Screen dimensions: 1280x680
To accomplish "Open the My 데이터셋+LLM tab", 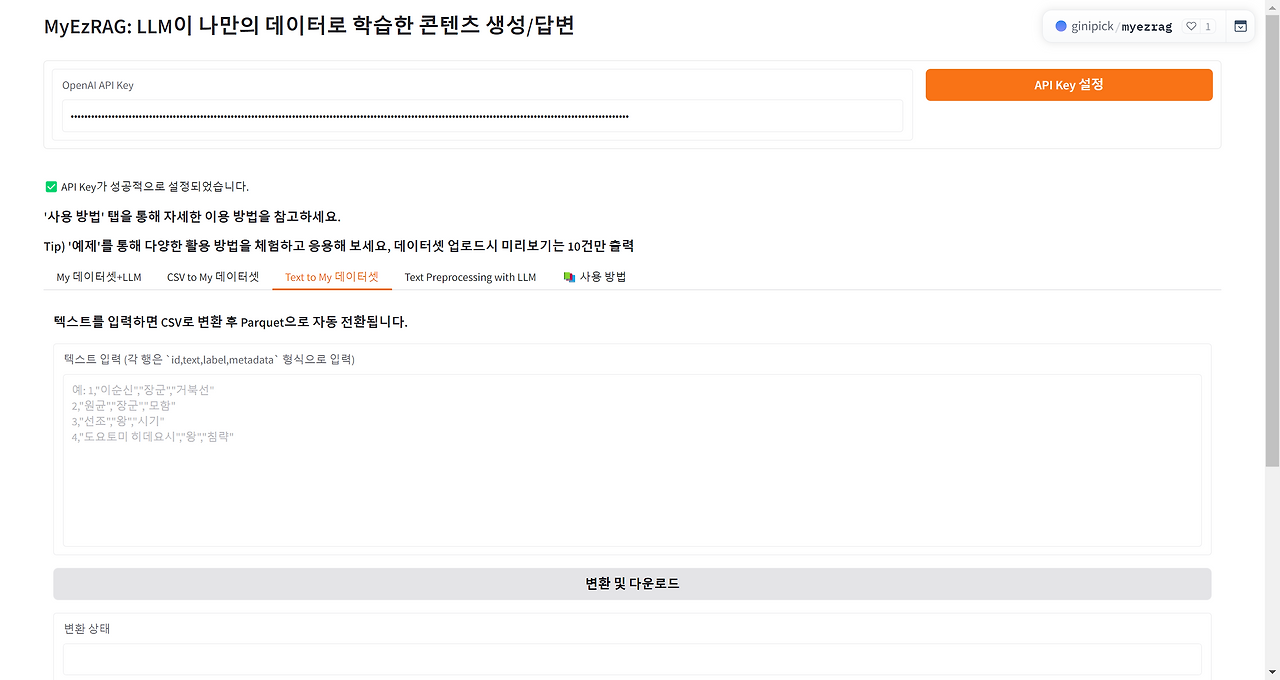I will pyautogui.click(x=99, y=277).
